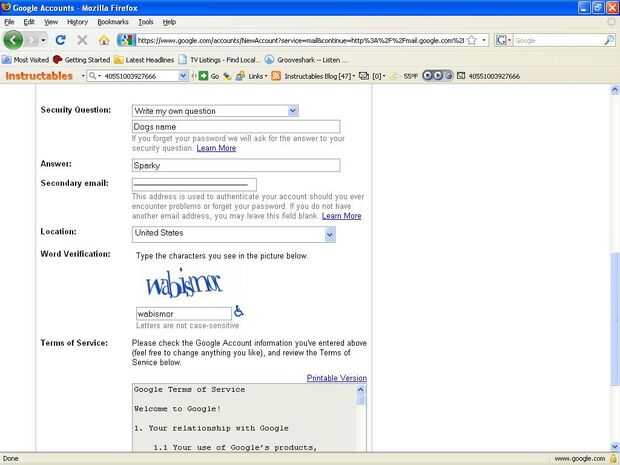This screenshot has width=620, height=465.
Task: Click the page scrollbar up arrow
Action: [x=614, y=90]
